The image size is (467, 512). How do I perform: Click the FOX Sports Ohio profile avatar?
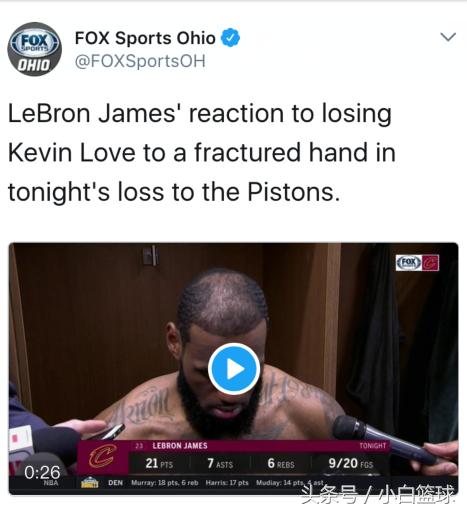click(34, 49)
